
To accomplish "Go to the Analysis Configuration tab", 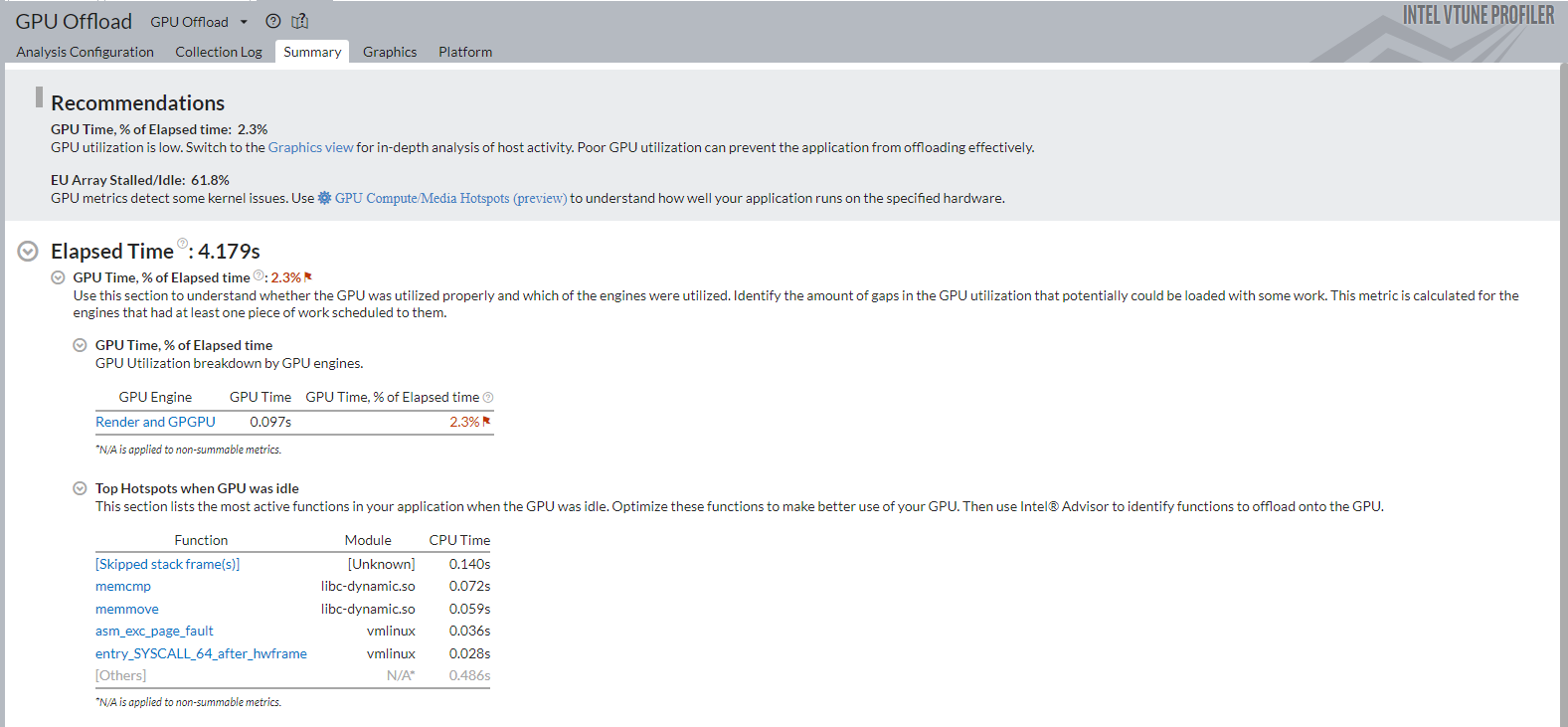I will (x=86, y=52).
